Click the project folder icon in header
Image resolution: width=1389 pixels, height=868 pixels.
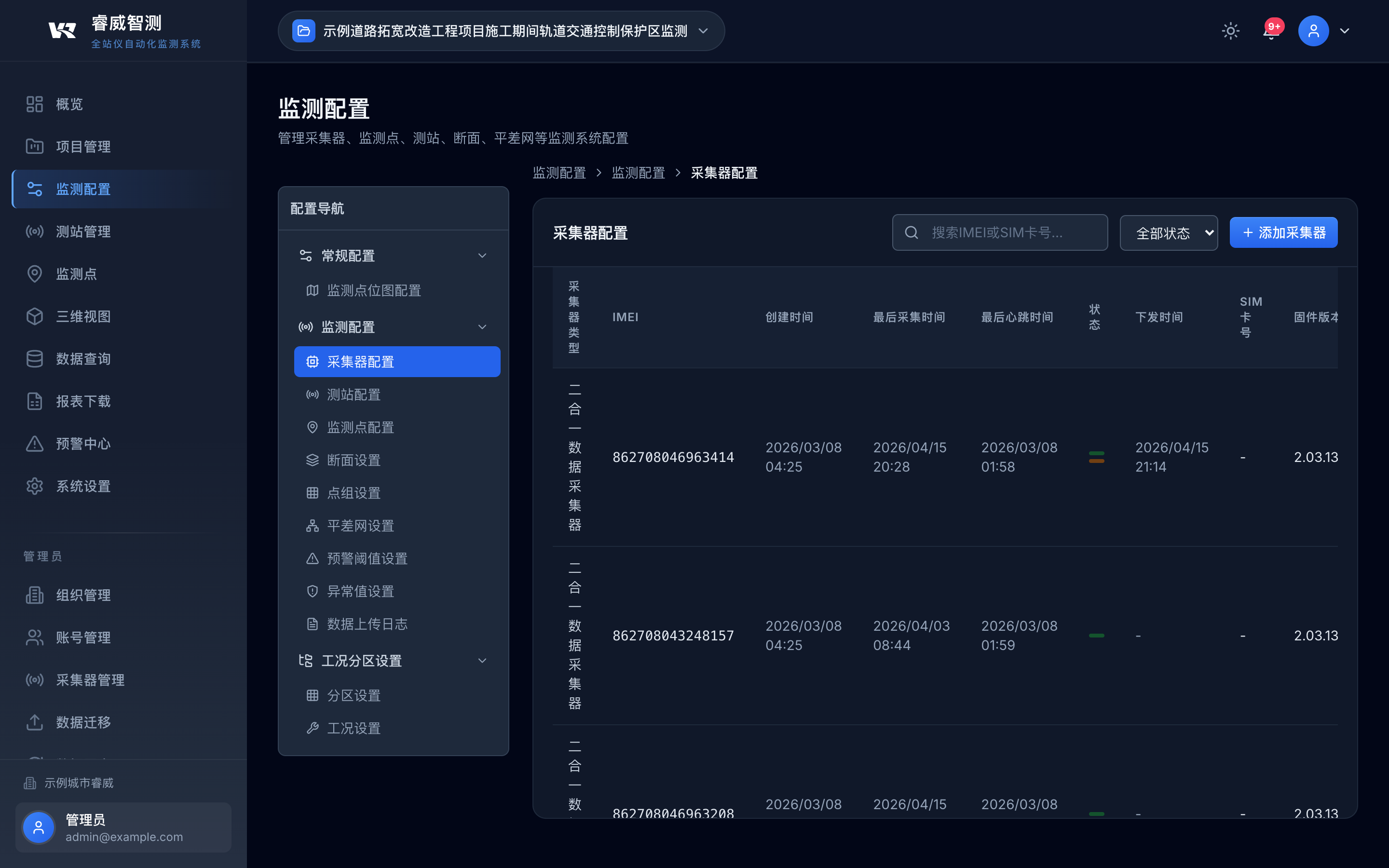click(x=304, y=31)
